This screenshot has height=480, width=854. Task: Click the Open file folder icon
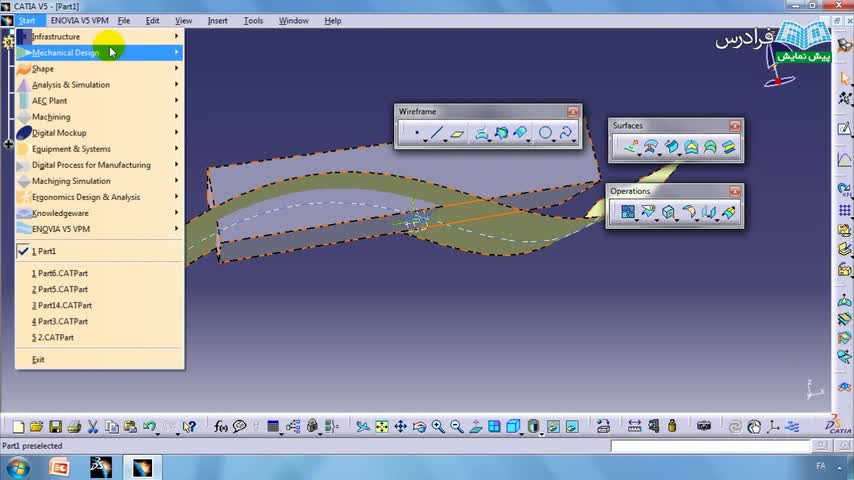point(36,427)
